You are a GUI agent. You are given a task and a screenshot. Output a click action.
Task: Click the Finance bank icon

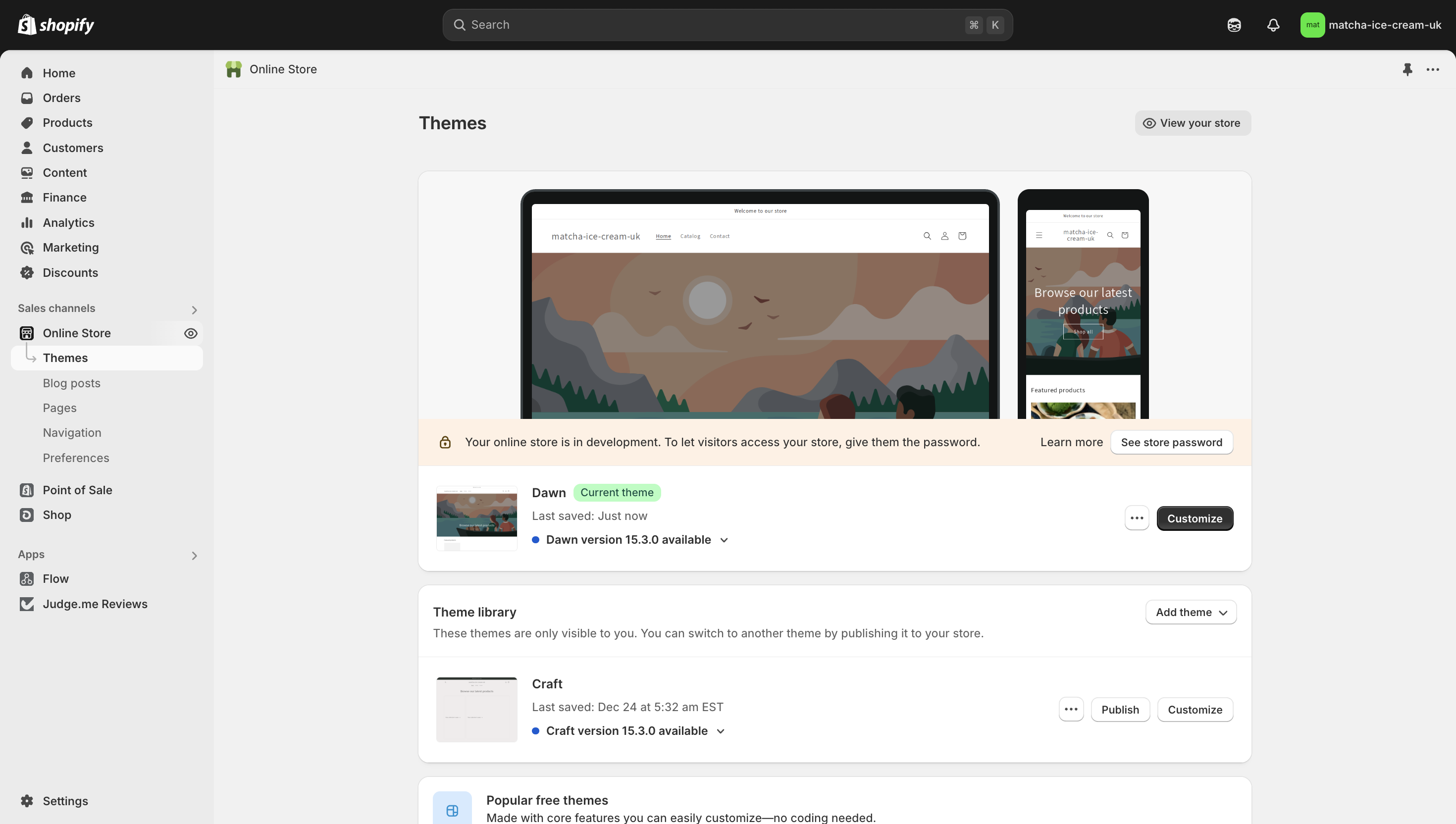pos(27,198)
